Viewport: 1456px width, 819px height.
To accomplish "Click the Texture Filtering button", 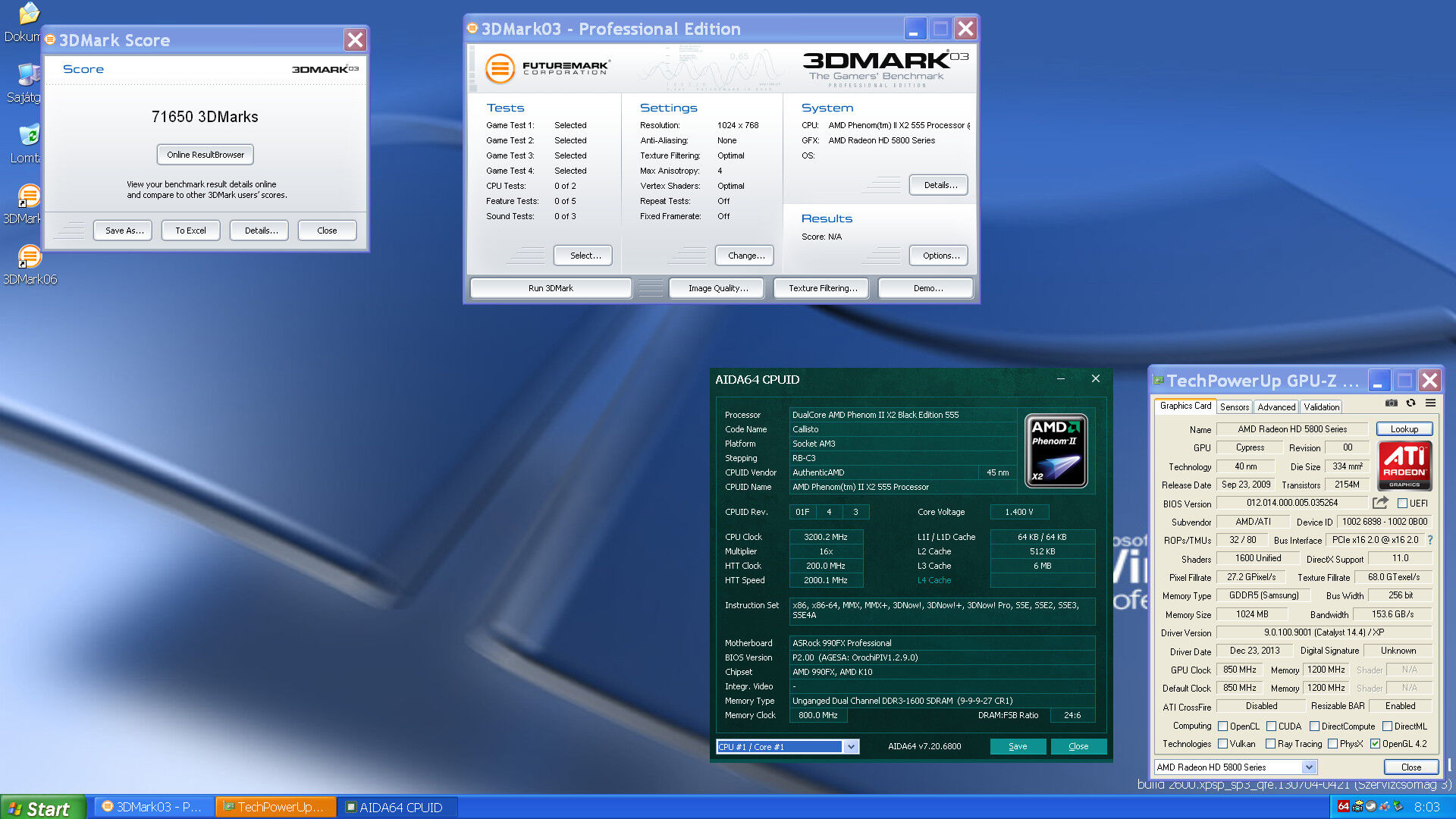I will click(822, 288).
